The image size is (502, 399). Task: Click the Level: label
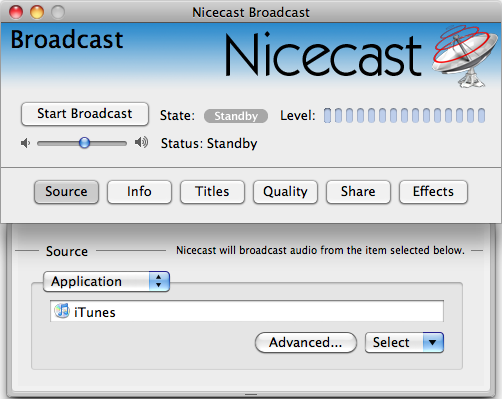(x=298, y=116)
